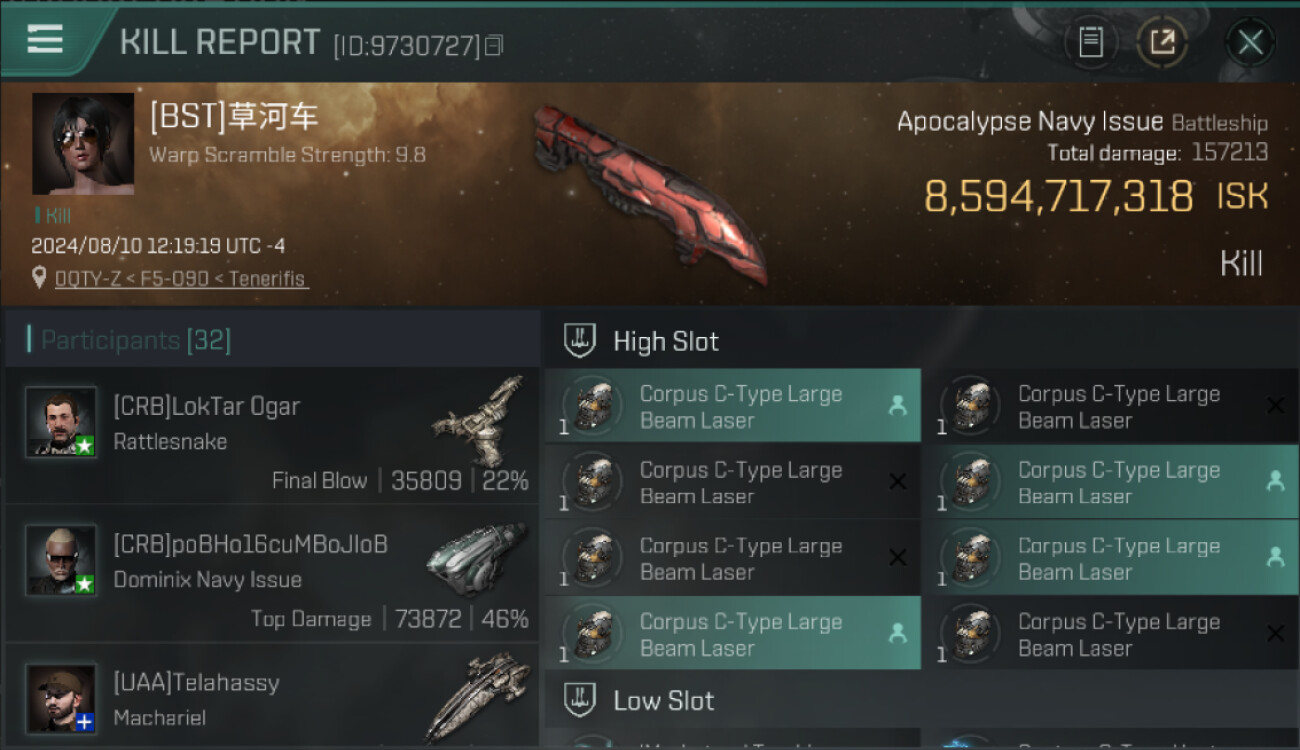View the Dominix Navy Issue ship icon
The height and width of the screenshot is (750, 1300).
(x=476, y=560)
